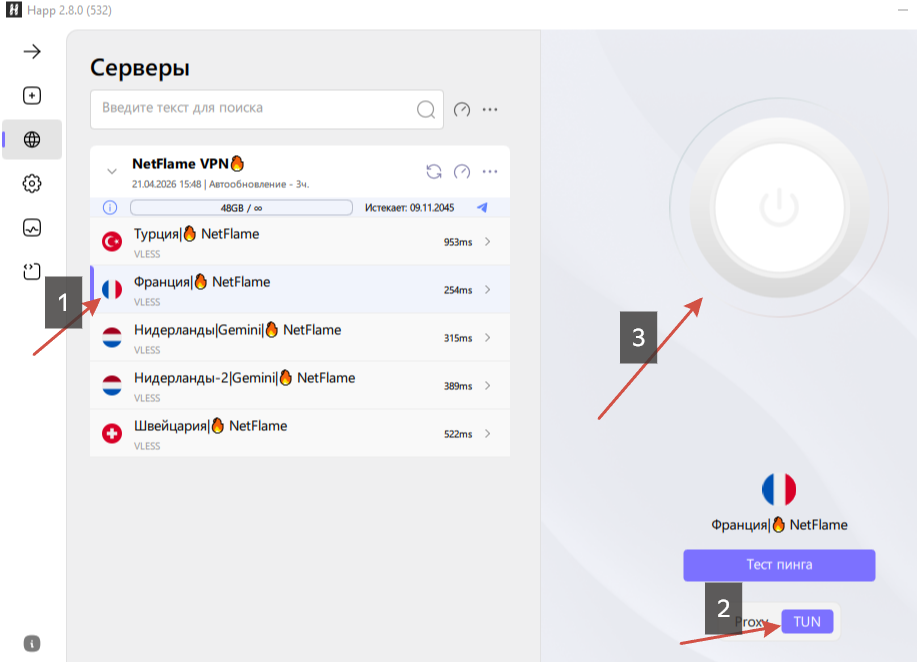Click the Happ app logo in title bar
917x662 pixels.
click(14, 10)
